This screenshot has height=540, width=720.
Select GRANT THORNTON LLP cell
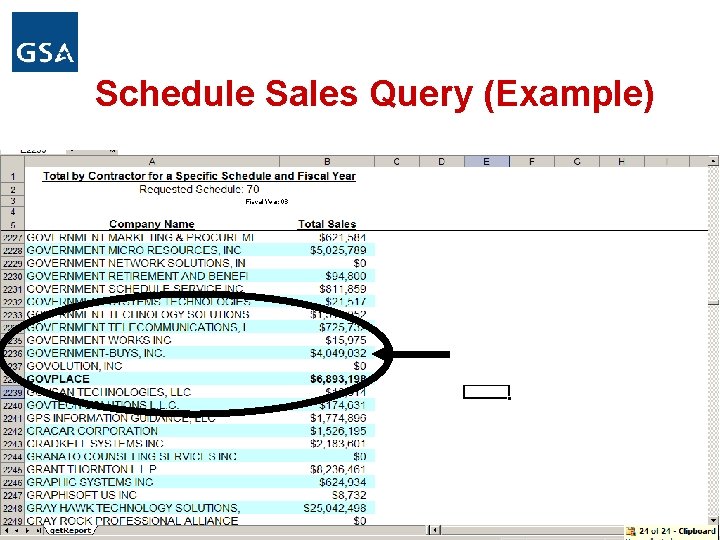152,469
